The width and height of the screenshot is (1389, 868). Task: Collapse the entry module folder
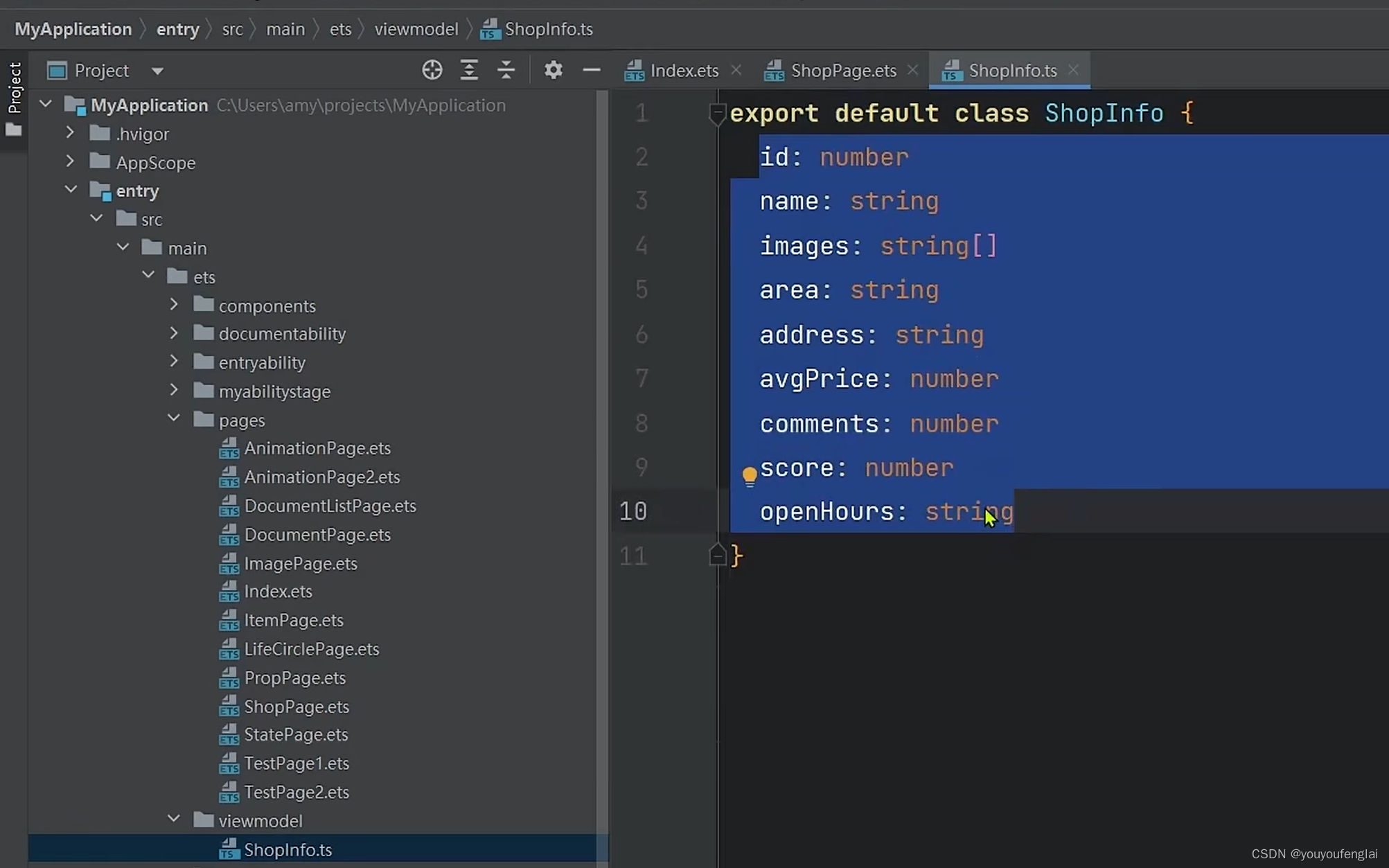[71, 189]
